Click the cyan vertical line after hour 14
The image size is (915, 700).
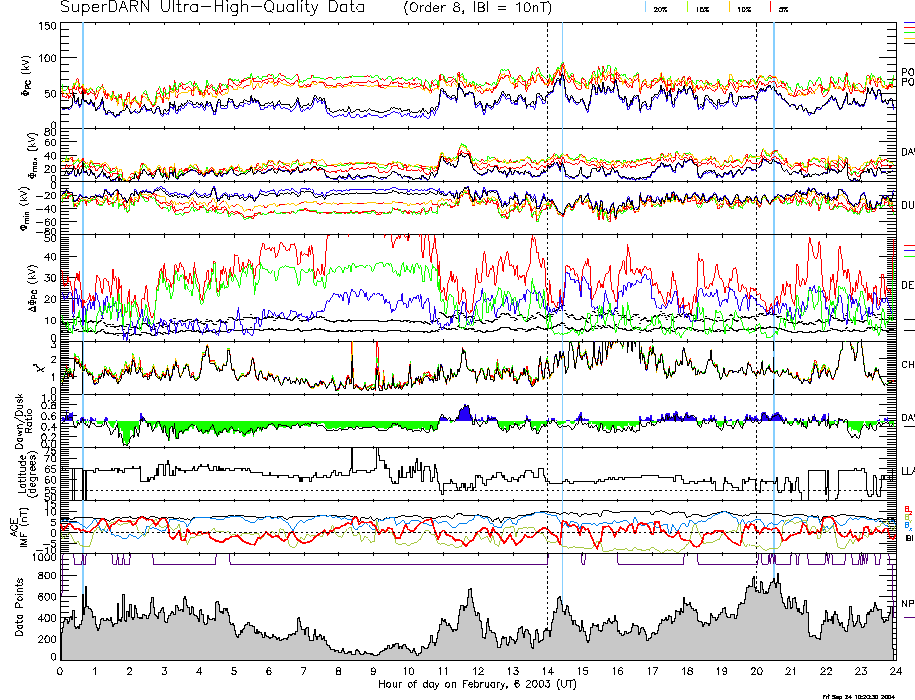563,300
